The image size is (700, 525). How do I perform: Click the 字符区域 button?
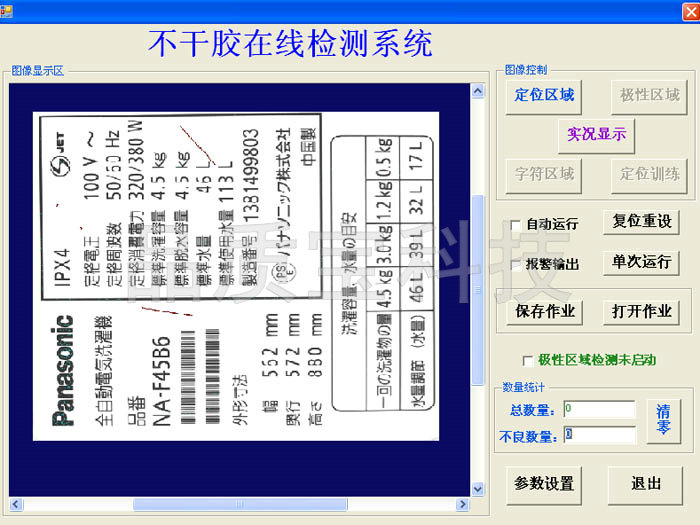click(x=543, y=175)
